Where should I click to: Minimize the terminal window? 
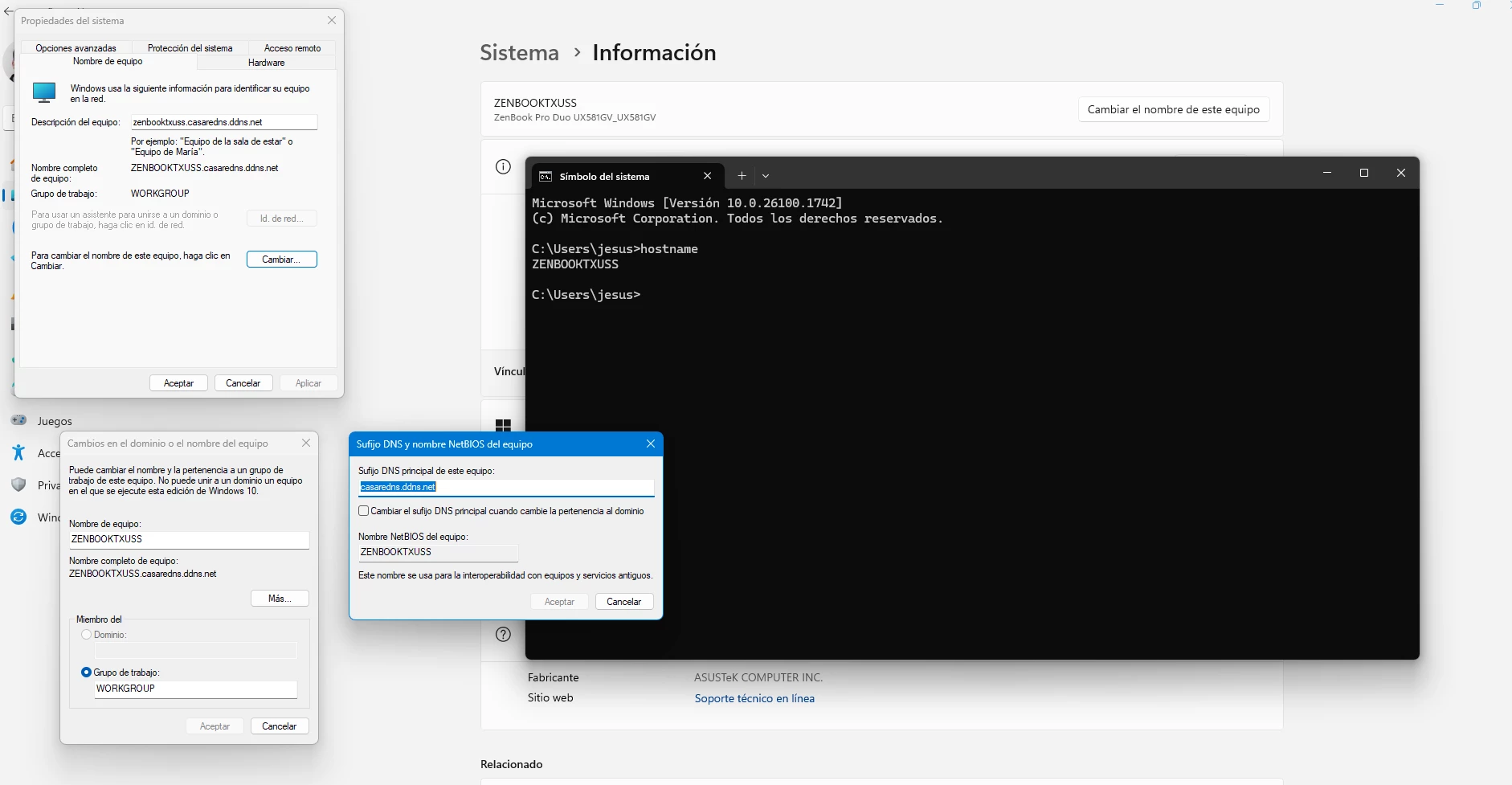pyautogui.click(x=1327, y=173)
